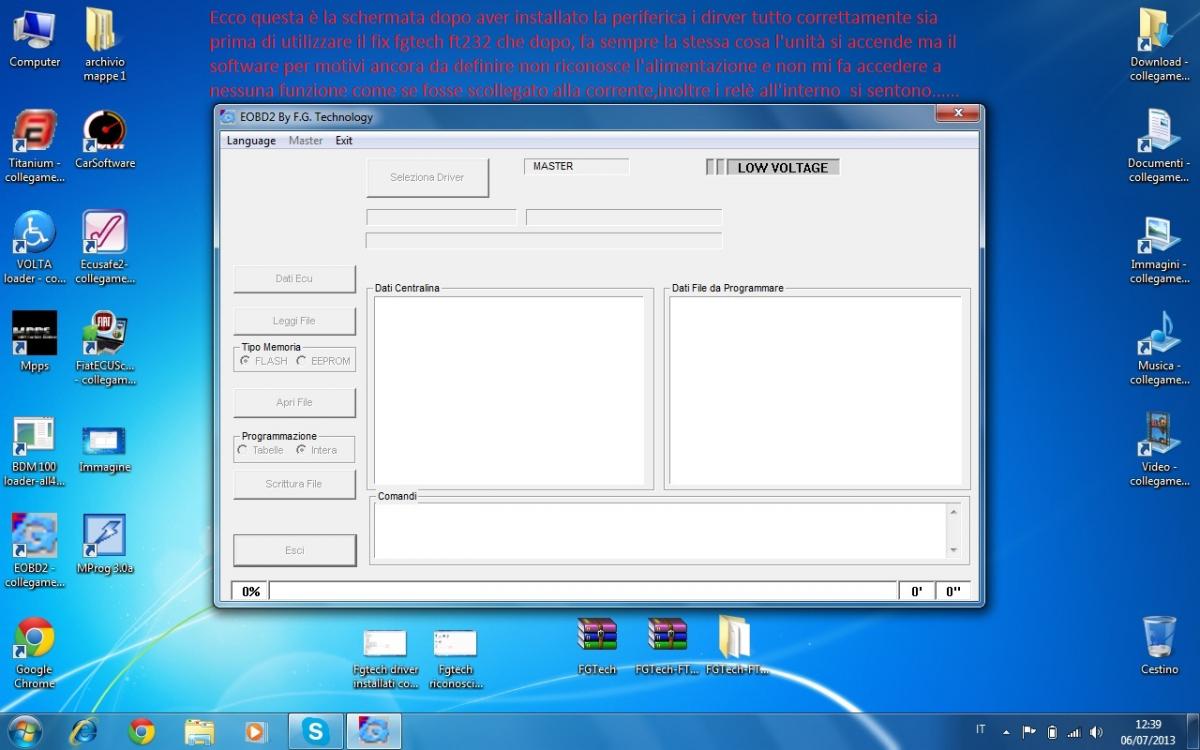Open the FGTech archive file

tap(597, 646)
